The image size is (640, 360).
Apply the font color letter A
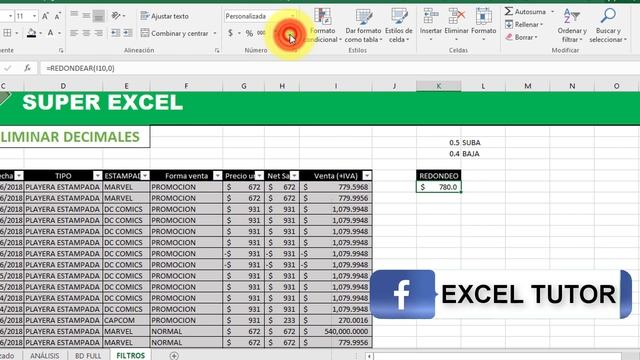click(x=51, y=33)
